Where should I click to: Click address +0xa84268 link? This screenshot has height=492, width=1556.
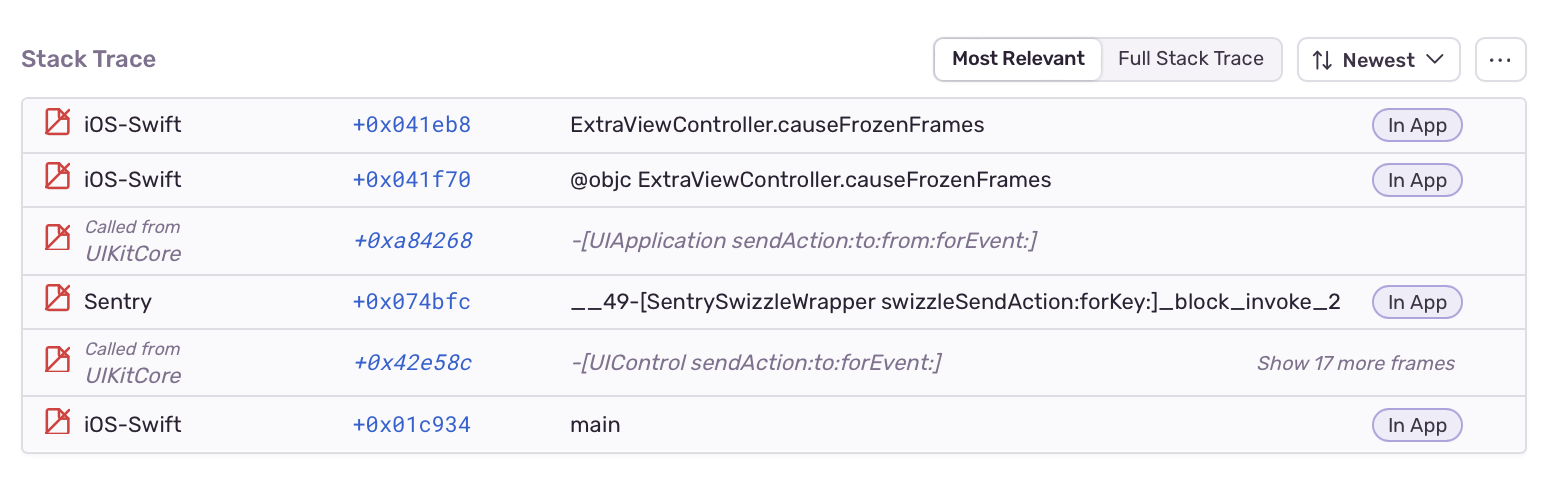click(x=412, y=241)
